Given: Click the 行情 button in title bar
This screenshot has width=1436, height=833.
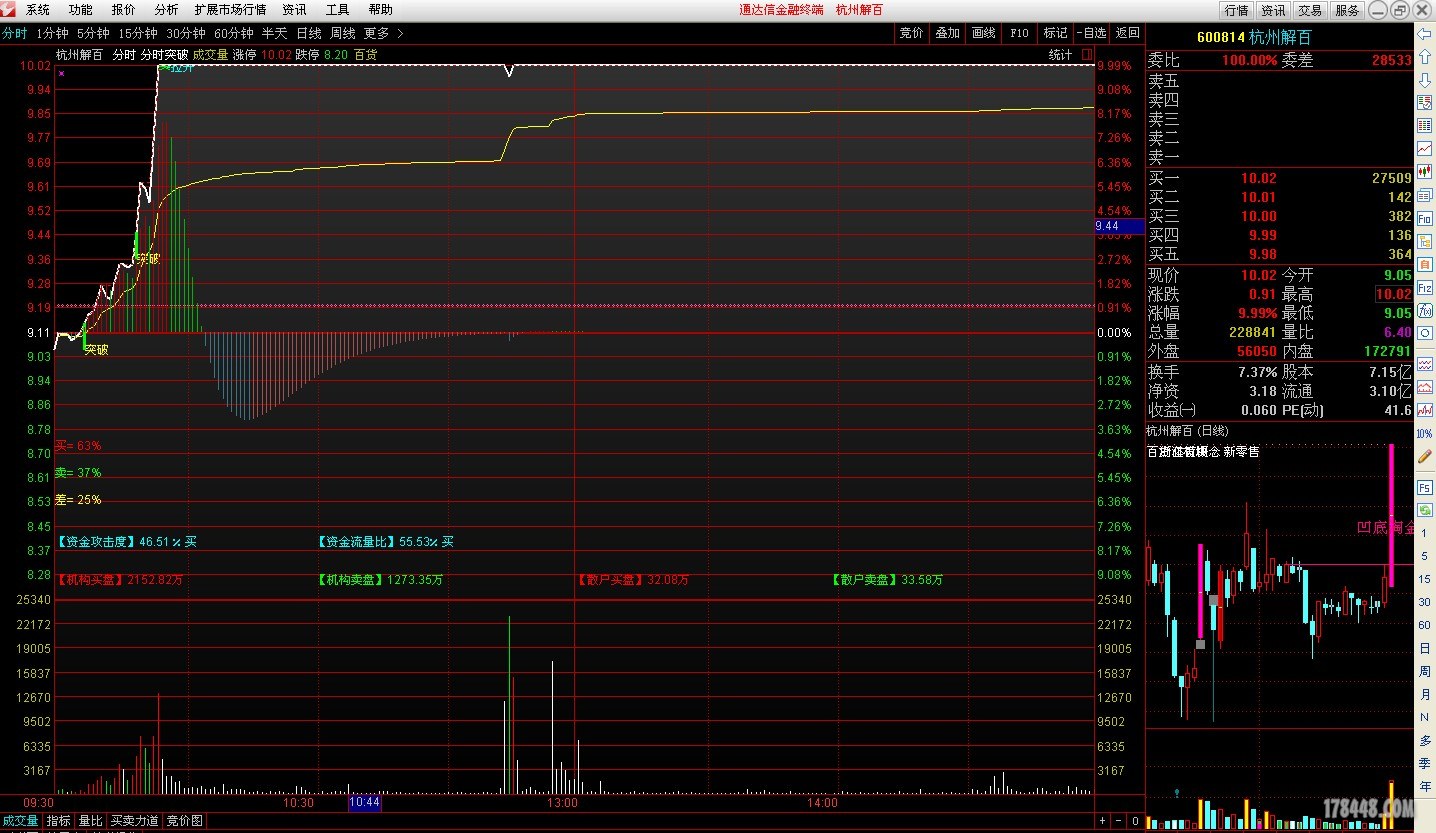Looking at the screenshot, I should tap(1236, 10).
